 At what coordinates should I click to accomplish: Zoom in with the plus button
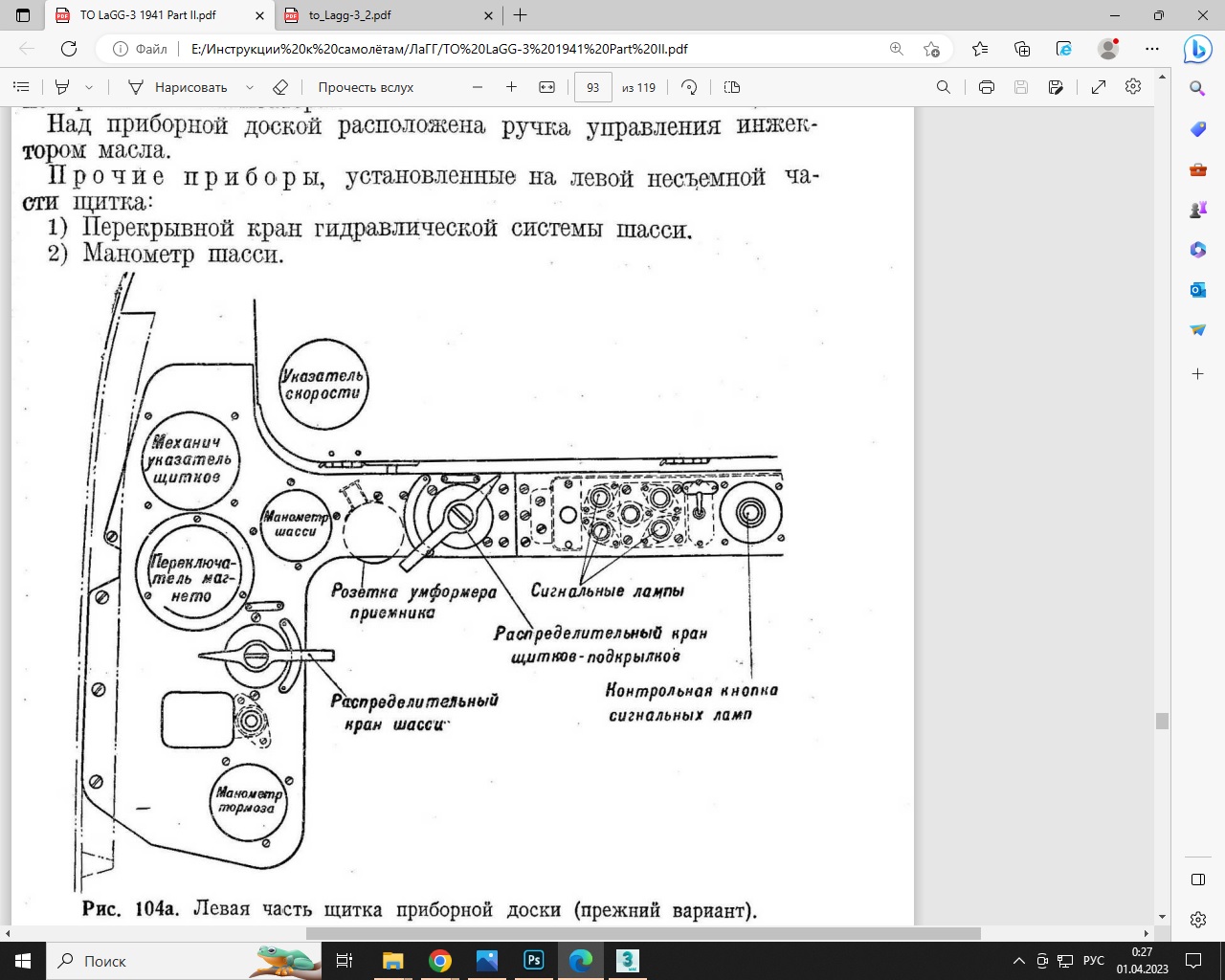click(x=511, y=87)
